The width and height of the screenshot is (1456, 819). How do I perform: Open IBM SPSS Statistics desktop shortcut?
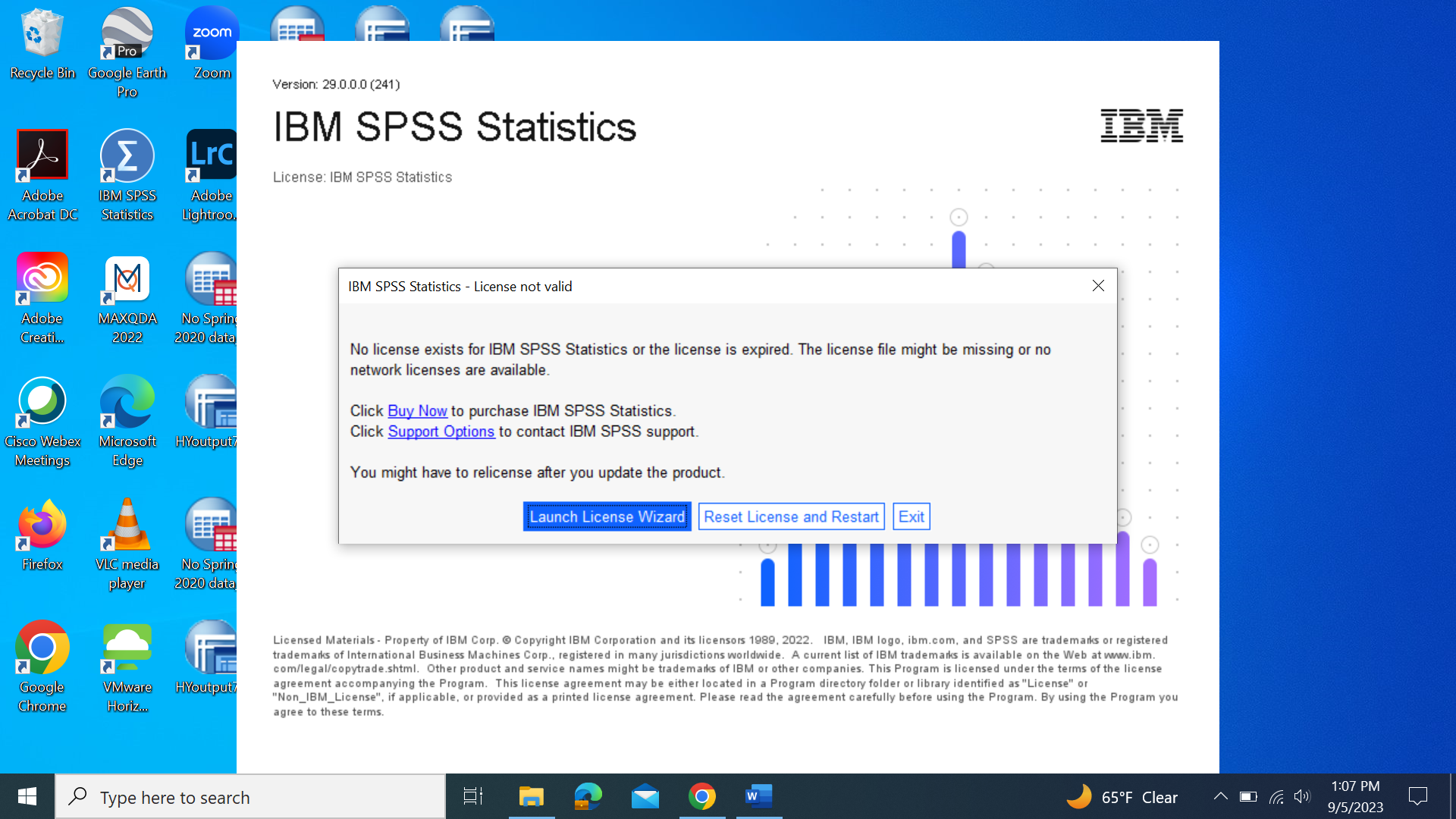coord(127,176)
